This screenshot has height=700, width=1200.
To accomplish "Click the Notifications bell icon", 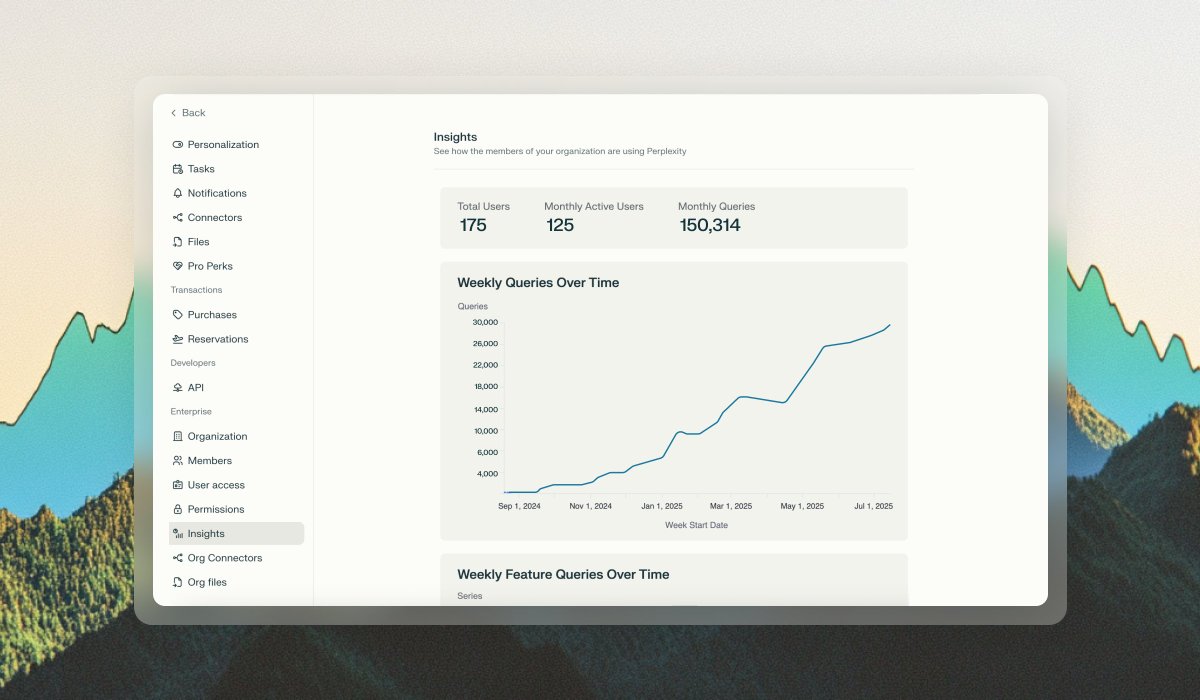I will (177, 193).
